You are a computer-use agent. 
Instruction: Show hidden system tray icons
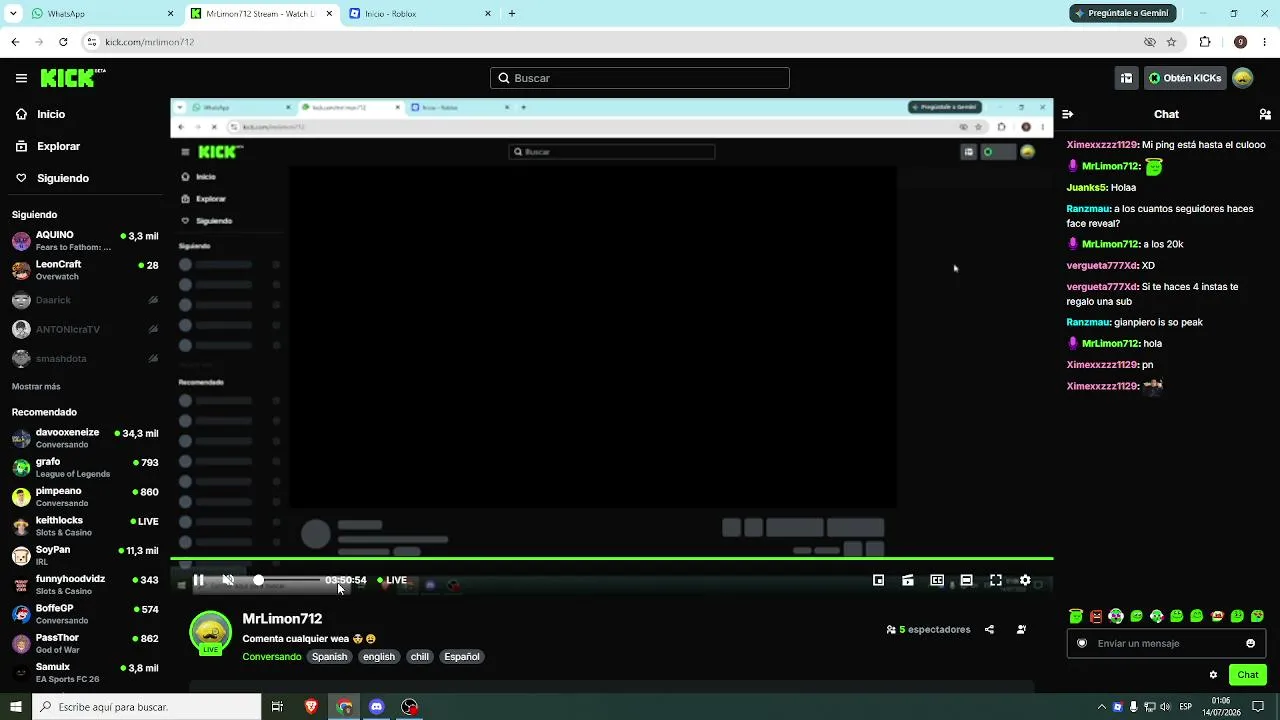[1103, 707]
